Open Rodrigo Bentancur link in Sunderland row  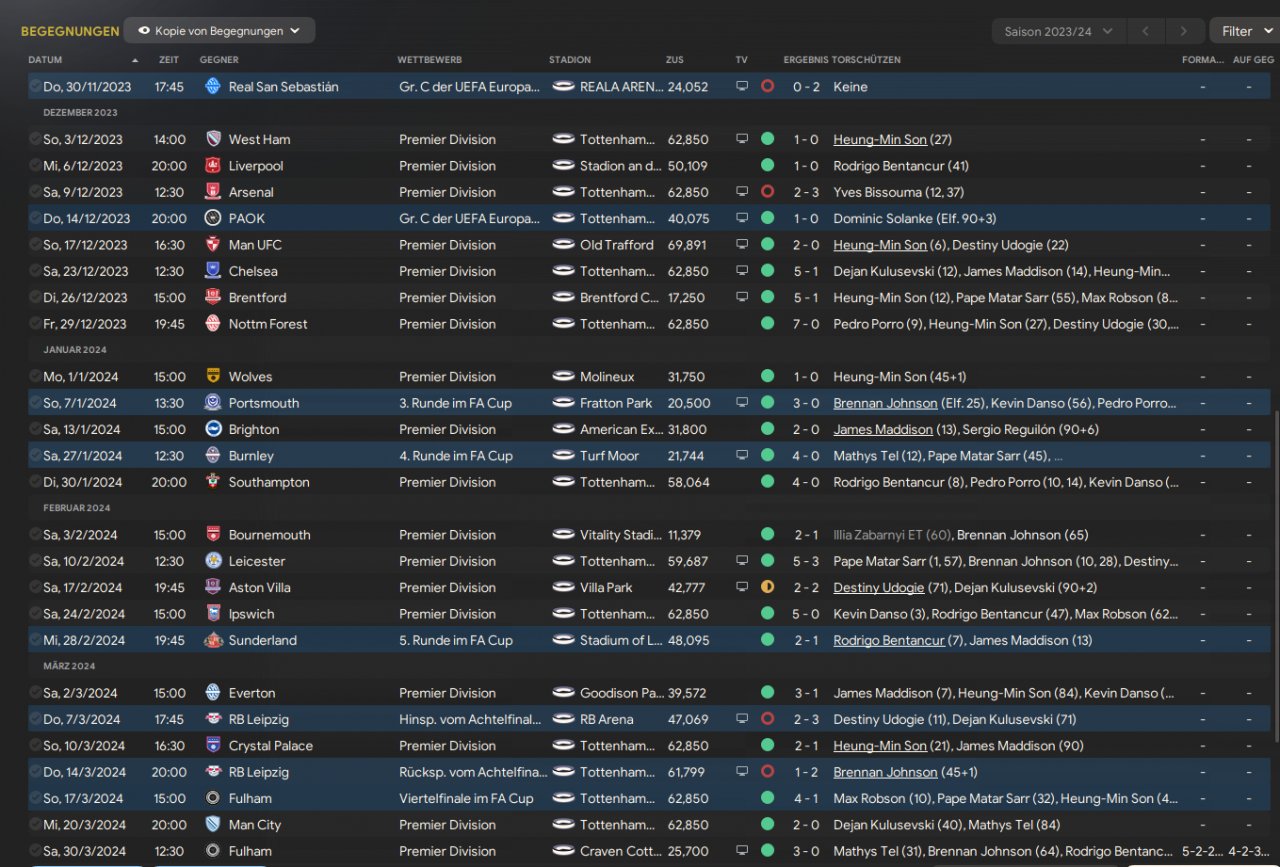point(888,640)
